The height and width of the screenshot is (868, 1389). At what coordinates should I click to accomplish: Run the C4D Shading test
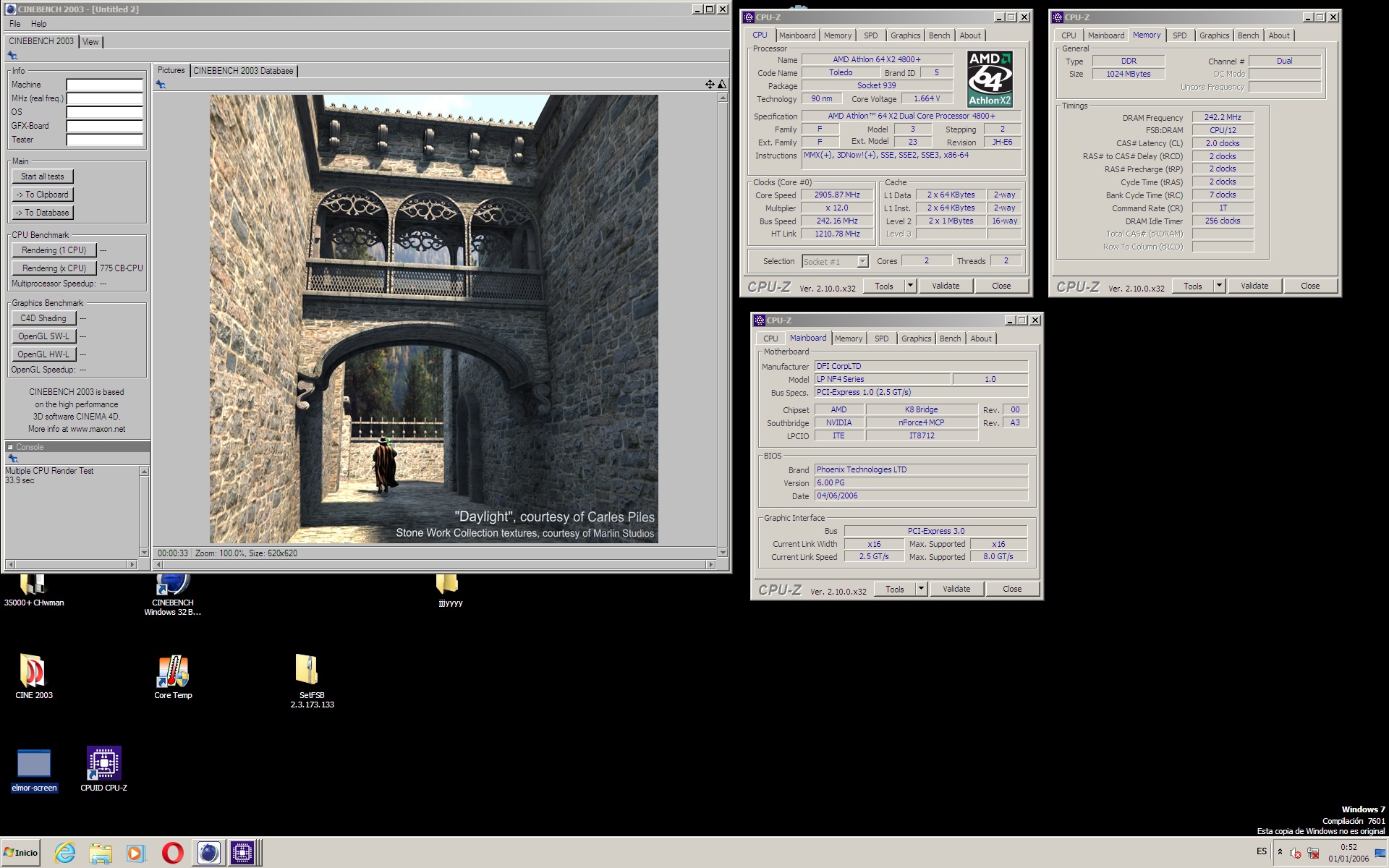[x=43, y=318]
